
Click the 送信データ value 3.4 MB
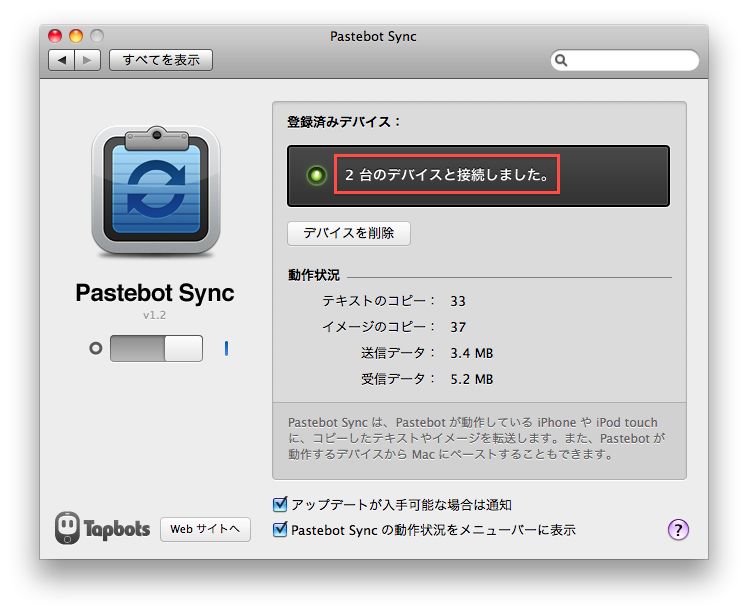(x=471, y=353)
